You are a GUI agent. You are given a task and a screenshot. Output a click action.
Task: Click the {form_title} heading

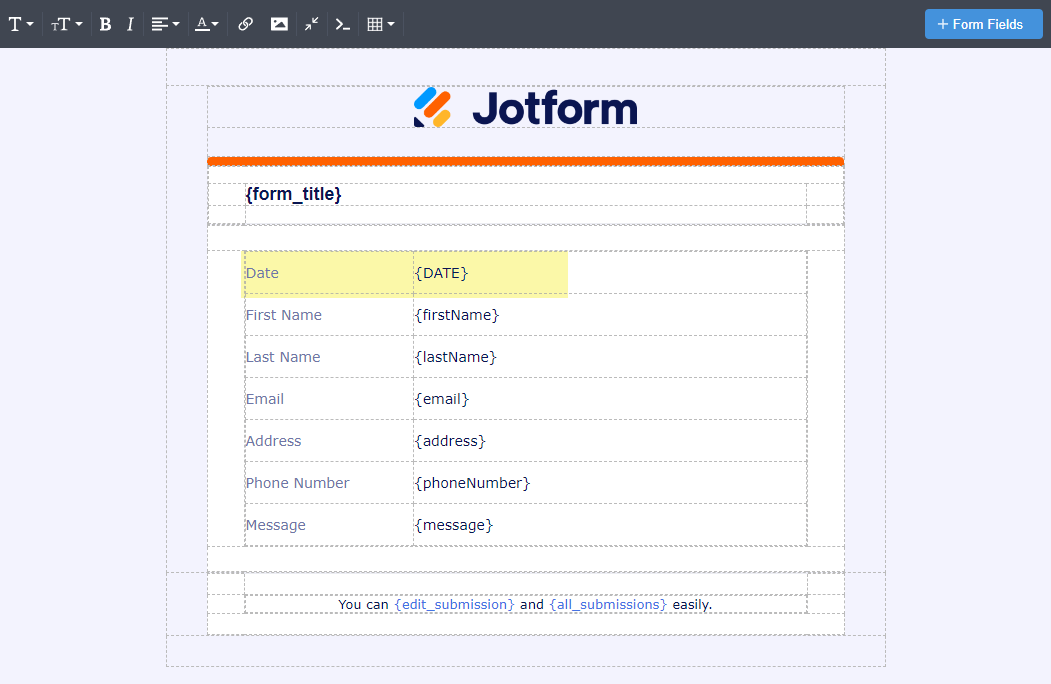click(294, 194)
